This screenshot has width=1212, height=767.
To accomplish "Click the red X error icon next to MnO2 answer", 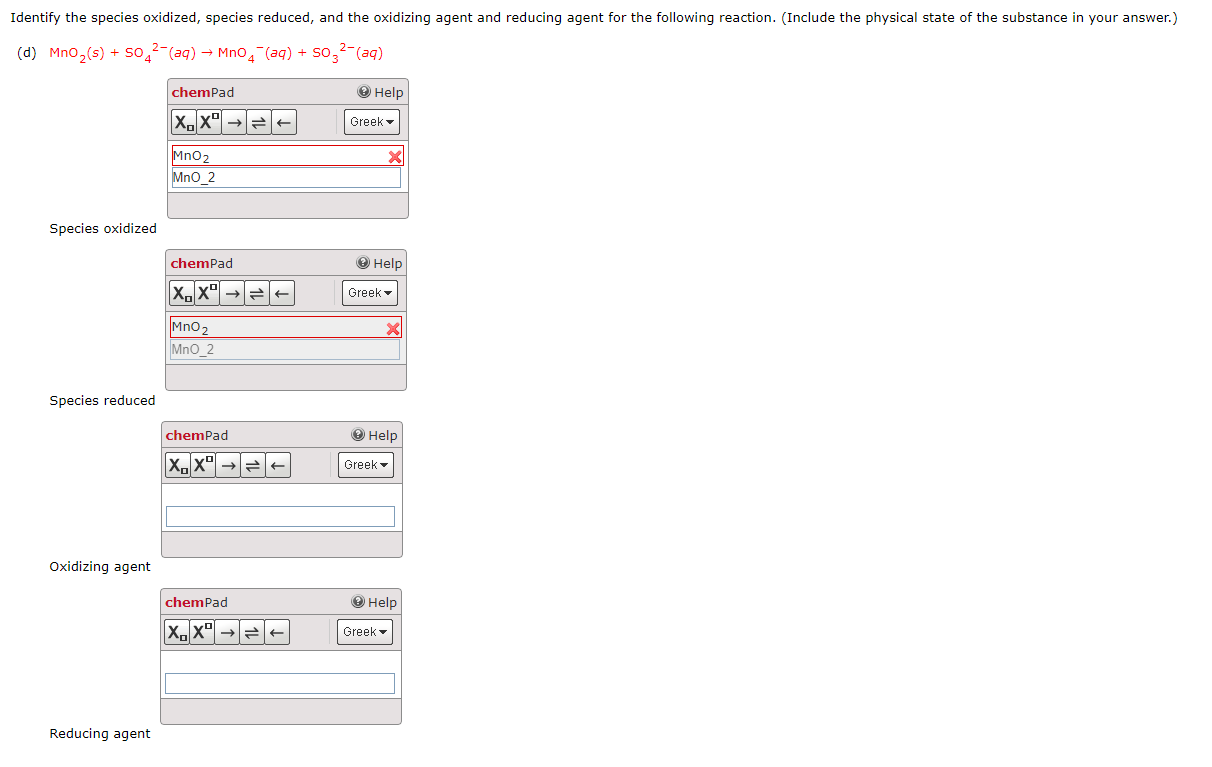I will pos(394,156).
